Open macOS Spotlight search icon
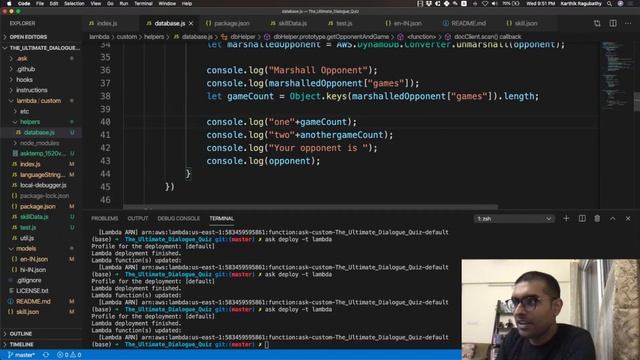The width and height of the screenshot is (640, 360). coord(609,4)
